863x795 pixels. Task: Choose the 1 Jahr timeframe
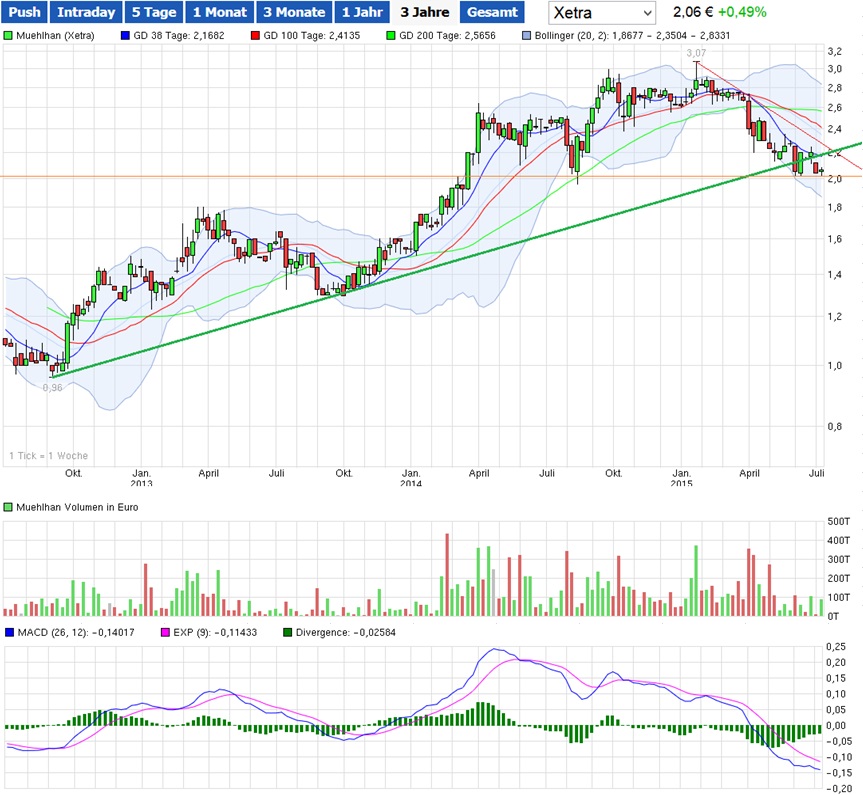[360, 13]
